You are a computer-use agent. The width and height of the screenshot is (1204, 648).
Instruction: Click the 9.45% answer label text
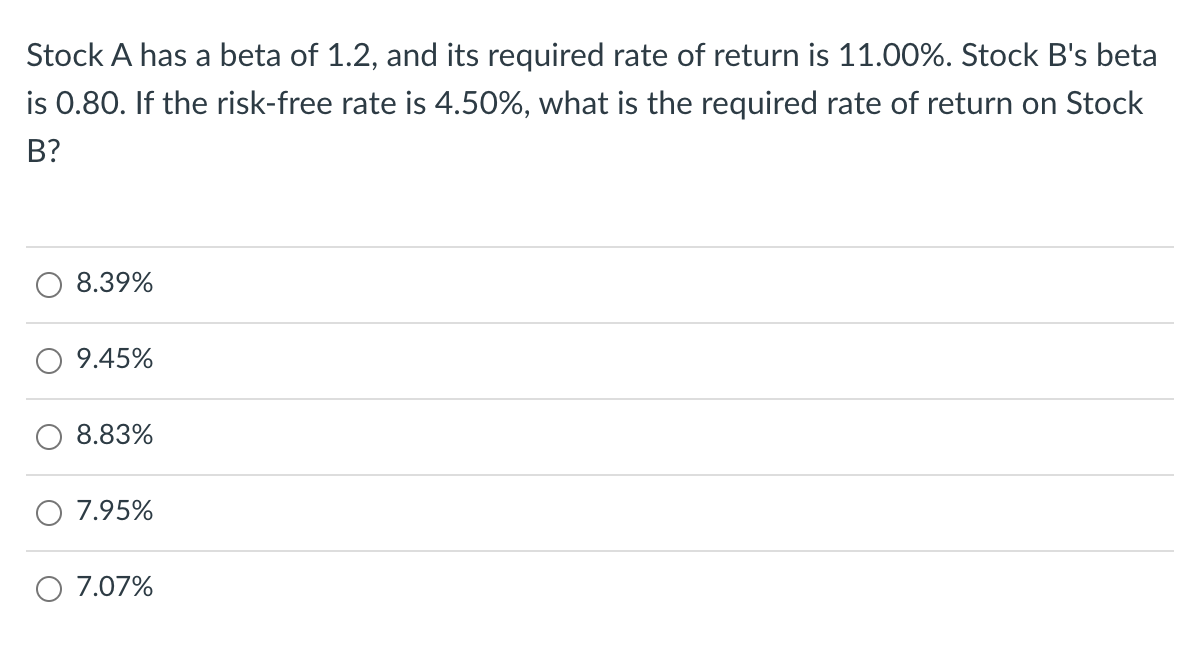115,361
